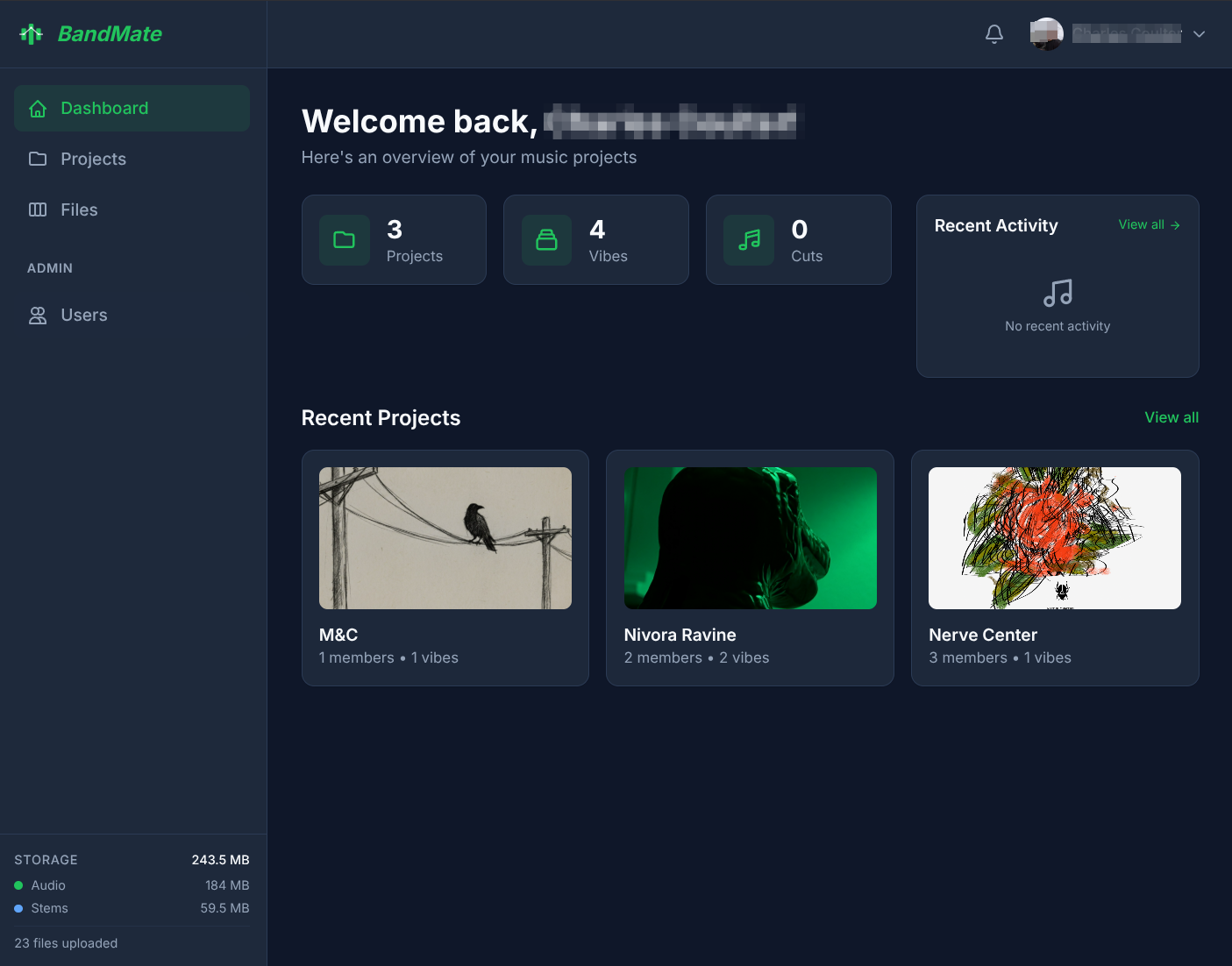View all recent projects
The width and height of the screenshot is (1232, 966).
[1171, 418]
